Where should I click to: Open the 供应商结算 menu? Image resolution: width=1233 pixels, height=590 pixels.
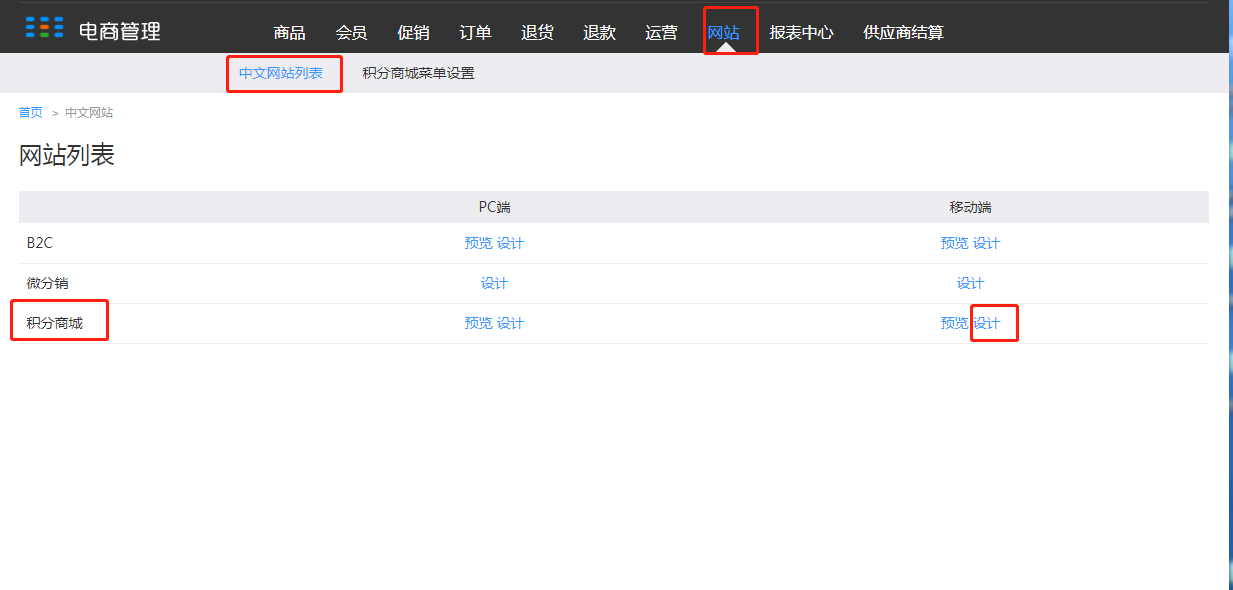(903, 32)
